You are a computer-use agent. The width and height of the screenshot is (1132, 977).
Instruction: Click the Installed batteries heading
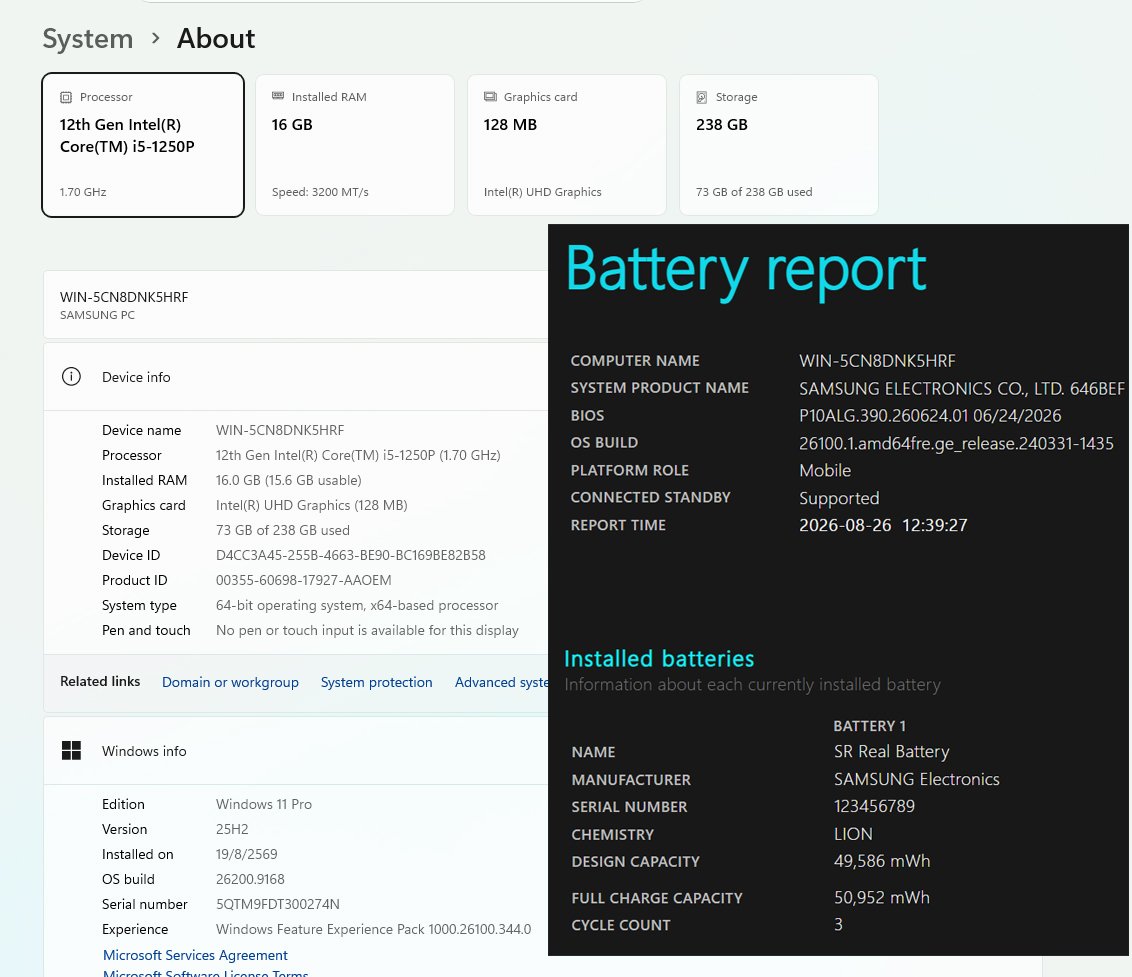658,658
